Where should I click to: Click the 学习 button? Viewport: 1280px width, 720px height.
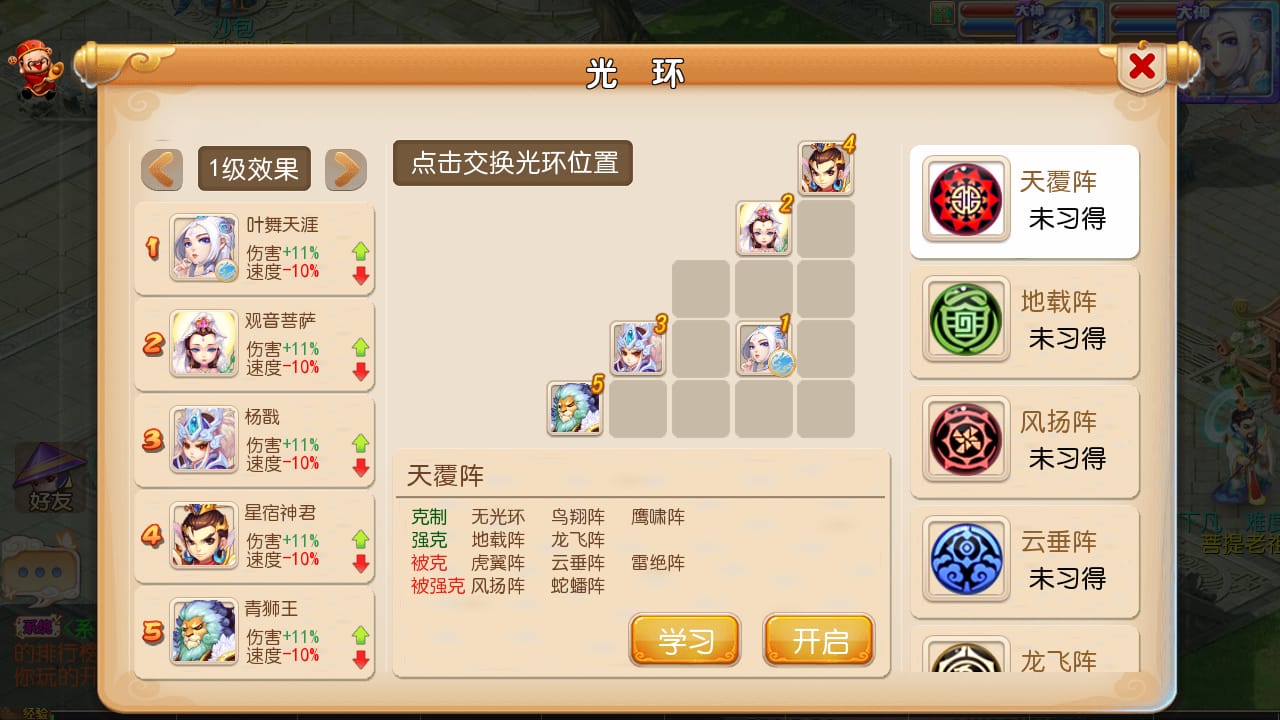coord(685,641)
